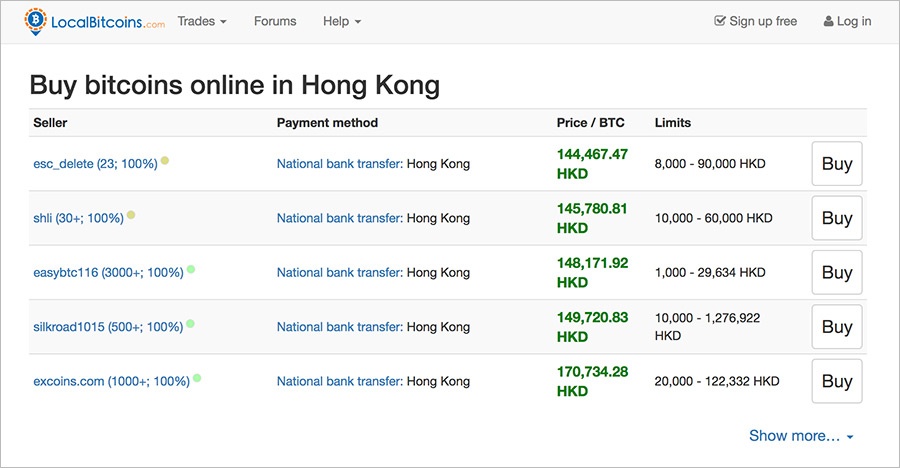Open National bank transfer link in silkroad1015 row
Image resolution: width=900 pixels, height=468 pixels.
point(340,327)
